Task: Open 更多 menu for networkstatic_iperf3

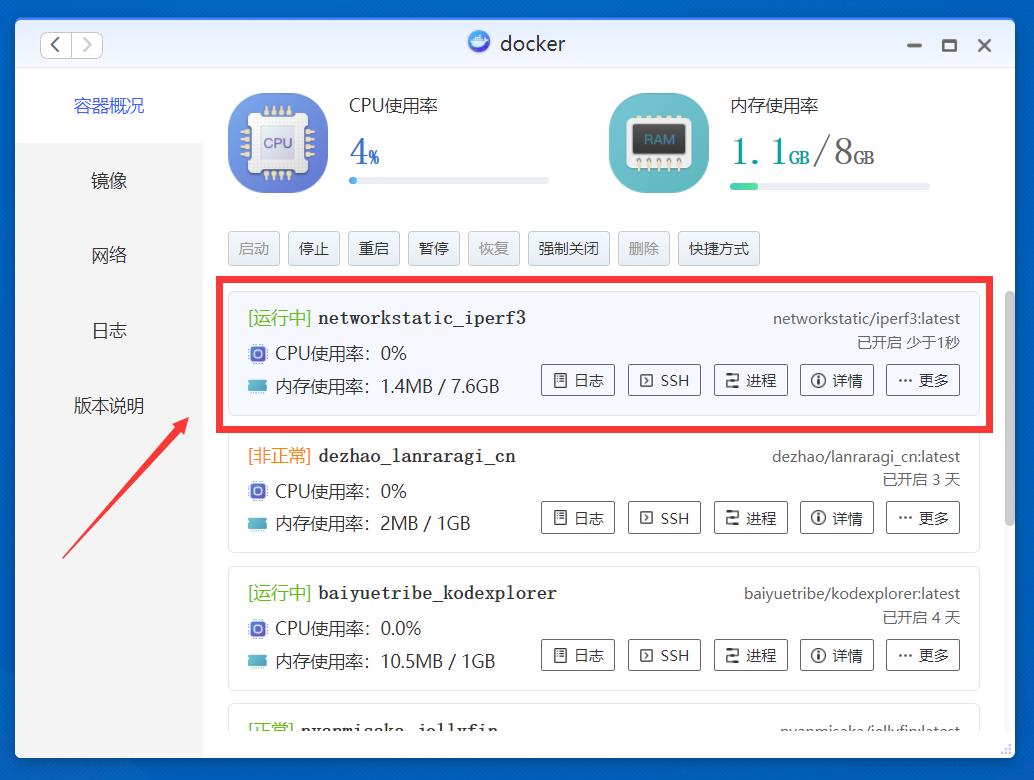Action: (922, 379)
